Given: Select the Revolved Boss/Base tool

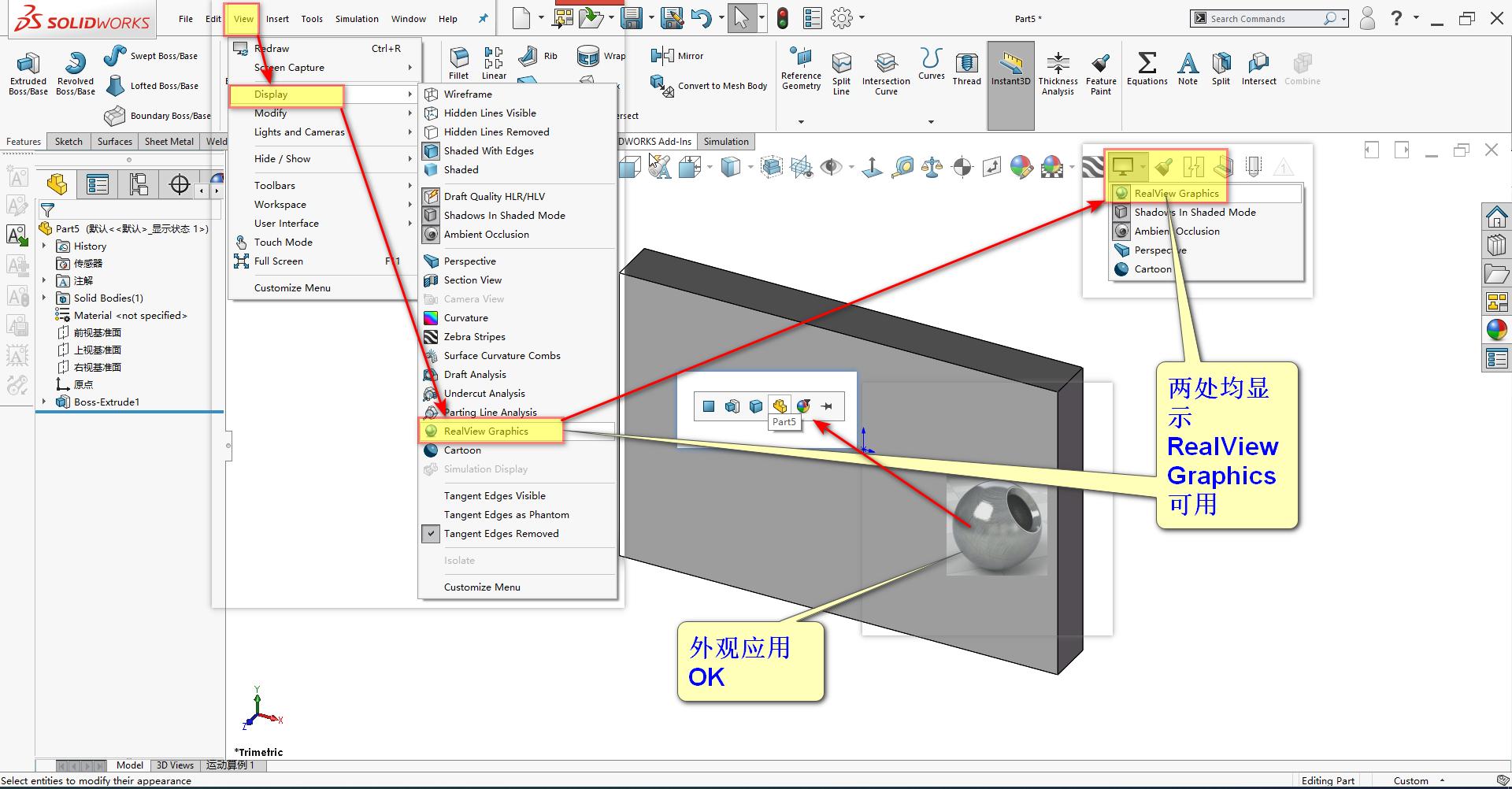Looking at the screenshot, I should point(75,72).
